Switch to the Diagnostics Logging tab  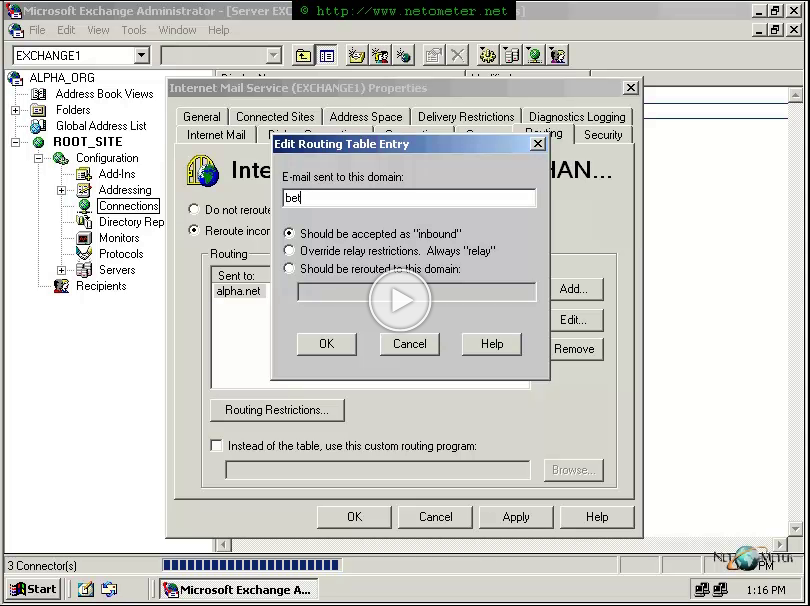[x=577, y=117]
